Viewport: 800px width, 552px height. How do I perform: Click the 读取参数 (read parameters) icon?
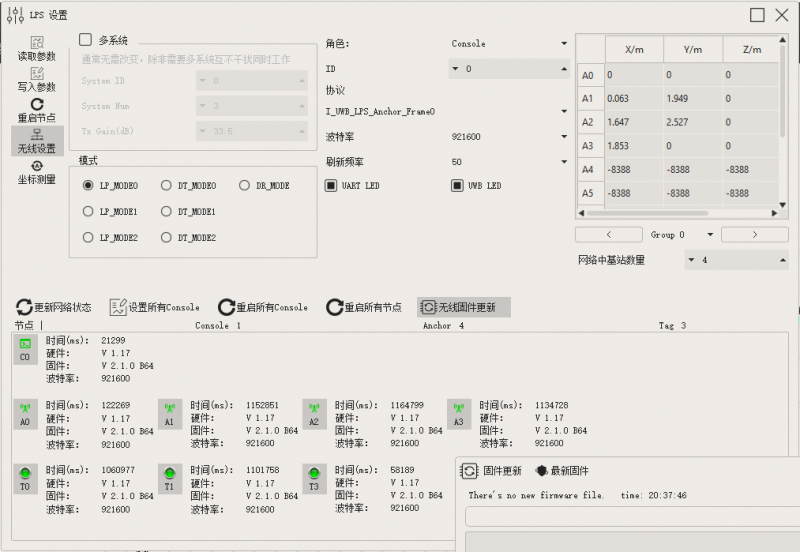[37, 48]
